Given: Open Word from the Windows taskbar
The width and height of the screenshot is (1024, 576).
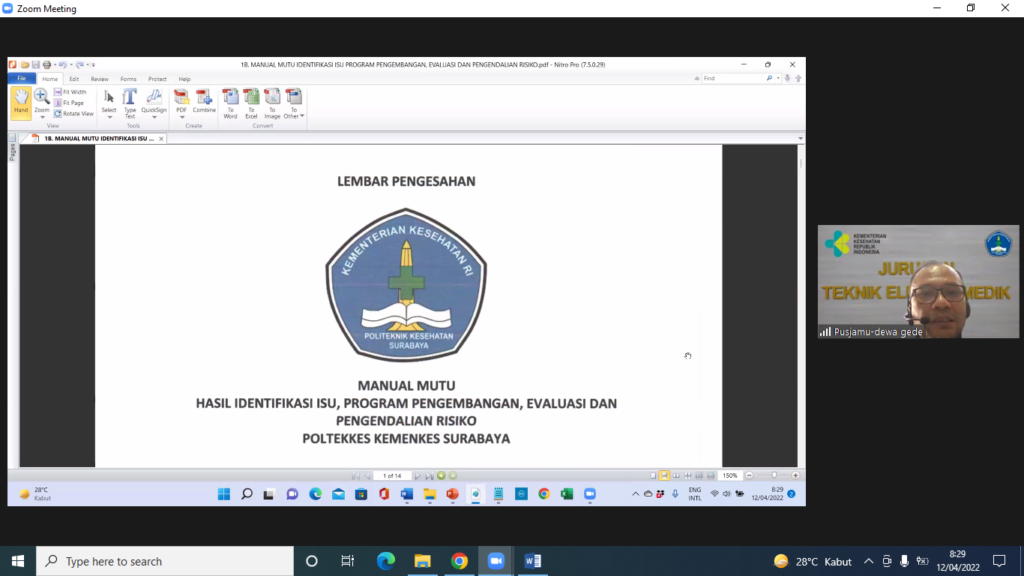Looking at the screenshot, I should pyautogui.click(x=532, y=561).
